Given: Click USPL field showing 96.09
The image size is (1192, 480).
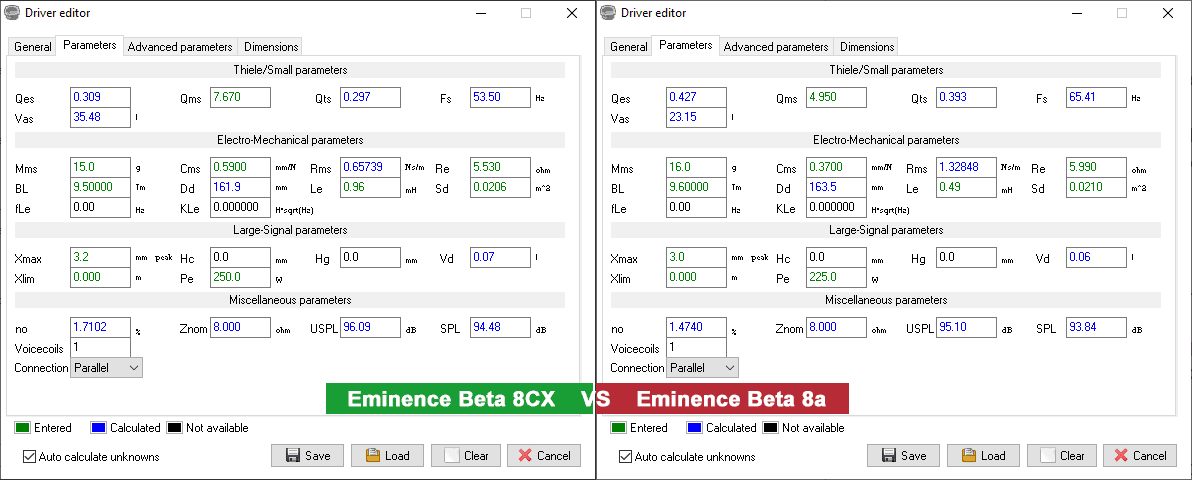Looking at the screenshot, I should click(370, 327).
